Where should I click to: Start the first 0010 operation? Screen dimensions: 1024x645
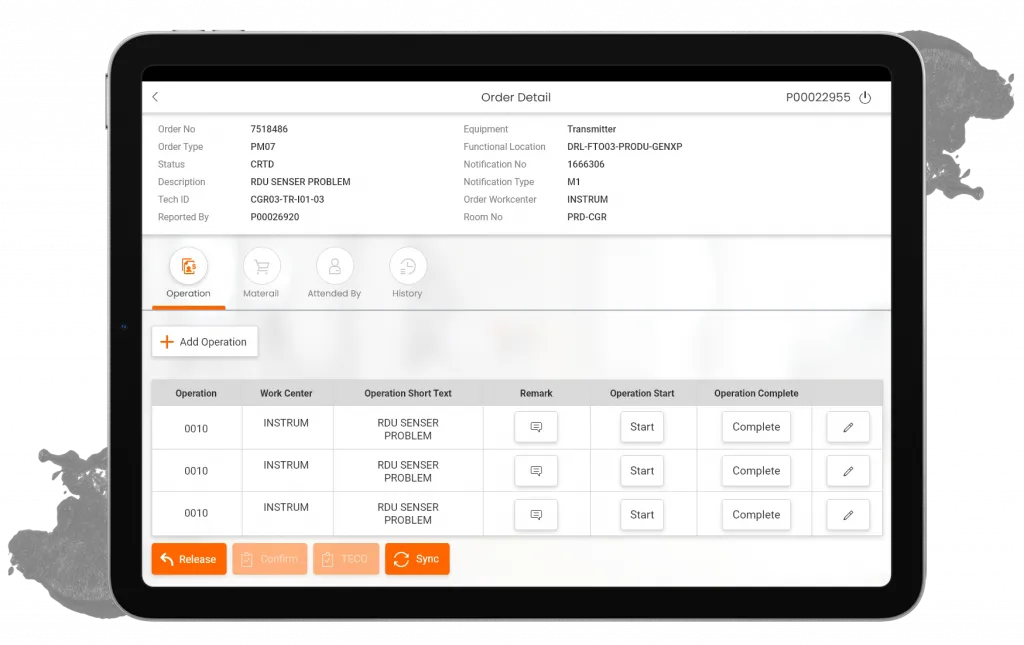coord(642,427)
